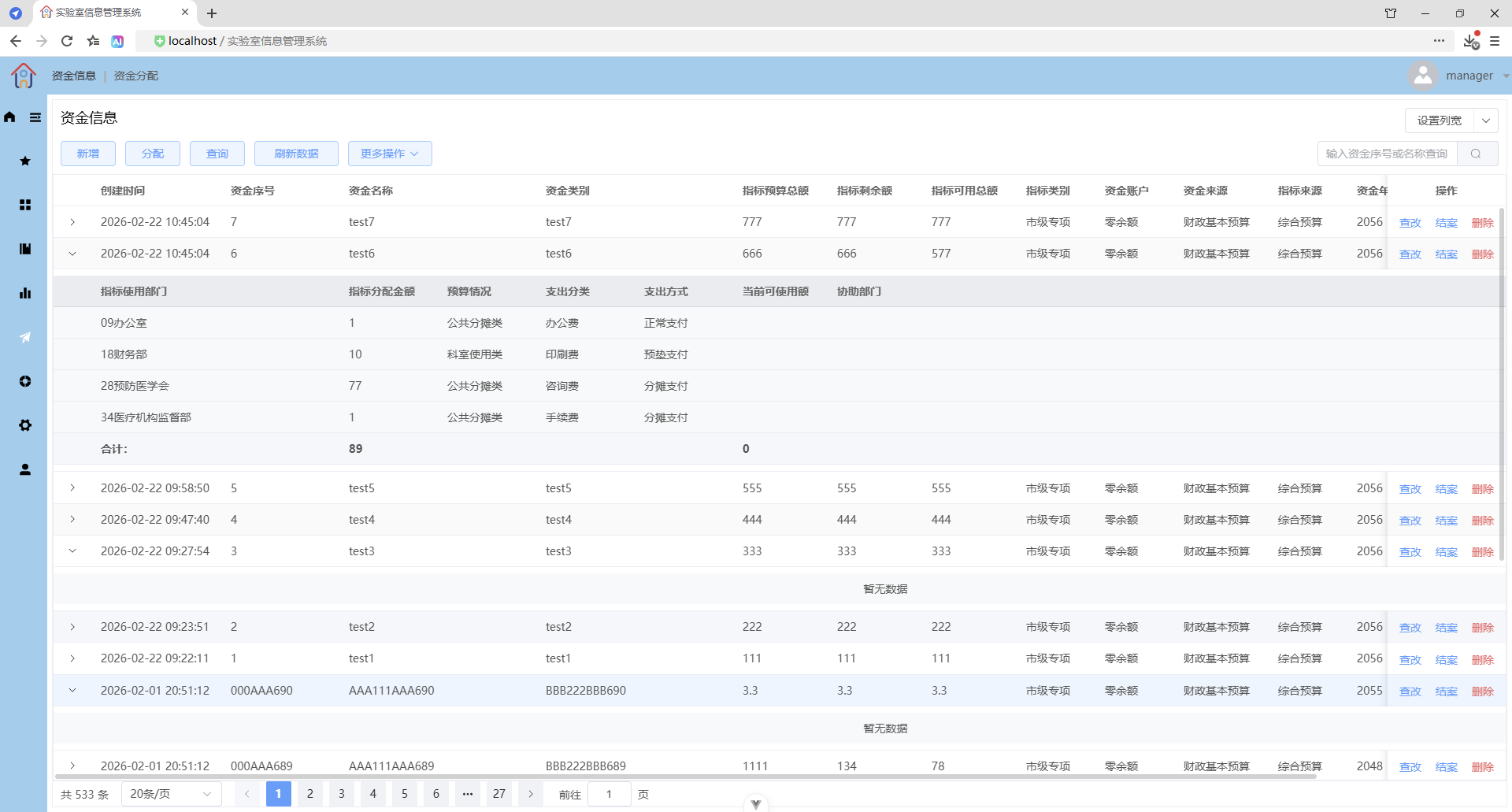Open the star favorites sidebar icon
This screenshot has width=1512, height=812.
click(x=25, y=161)
